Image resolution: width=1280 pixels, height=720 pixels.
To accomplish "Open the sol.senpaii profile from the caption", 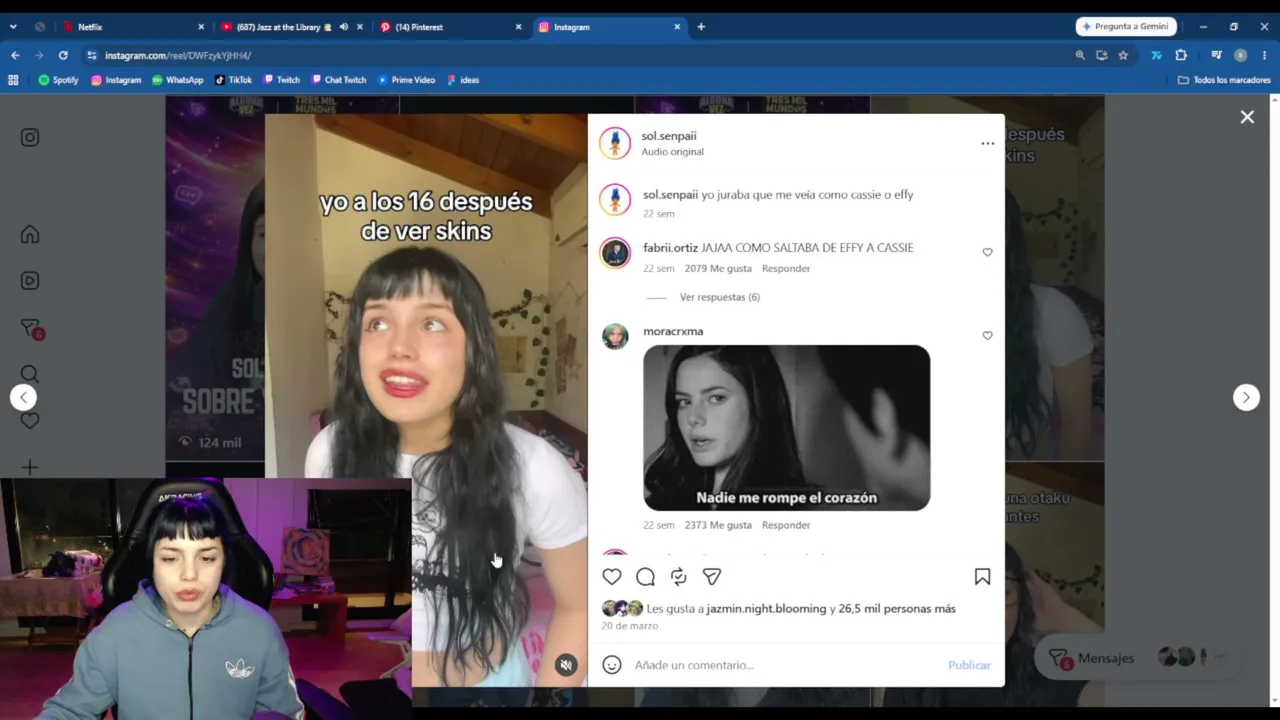I will (670, 195).
